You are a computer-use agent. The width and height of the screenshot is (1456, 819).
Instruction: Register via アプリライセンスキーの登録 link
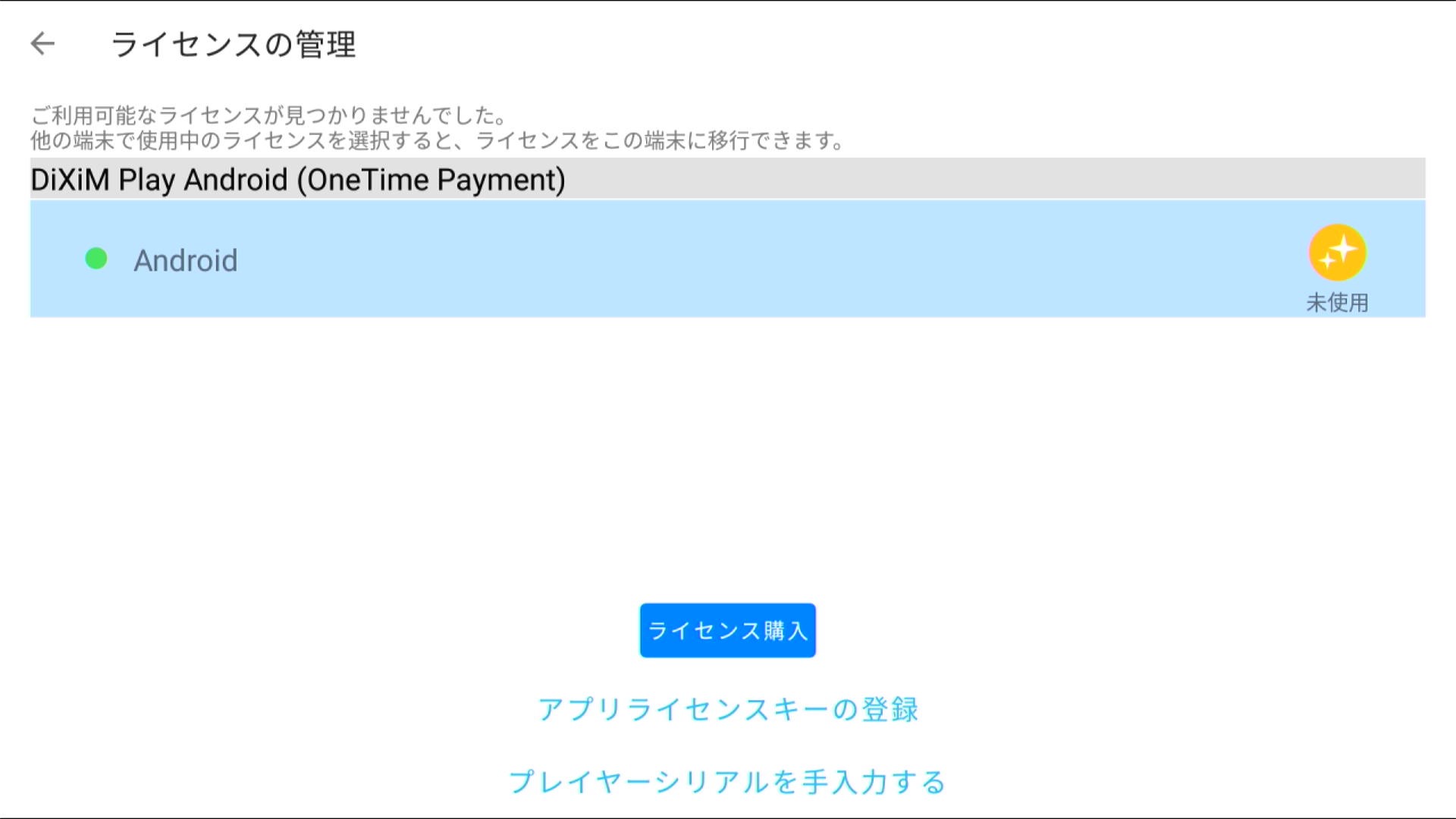(728, 709)
